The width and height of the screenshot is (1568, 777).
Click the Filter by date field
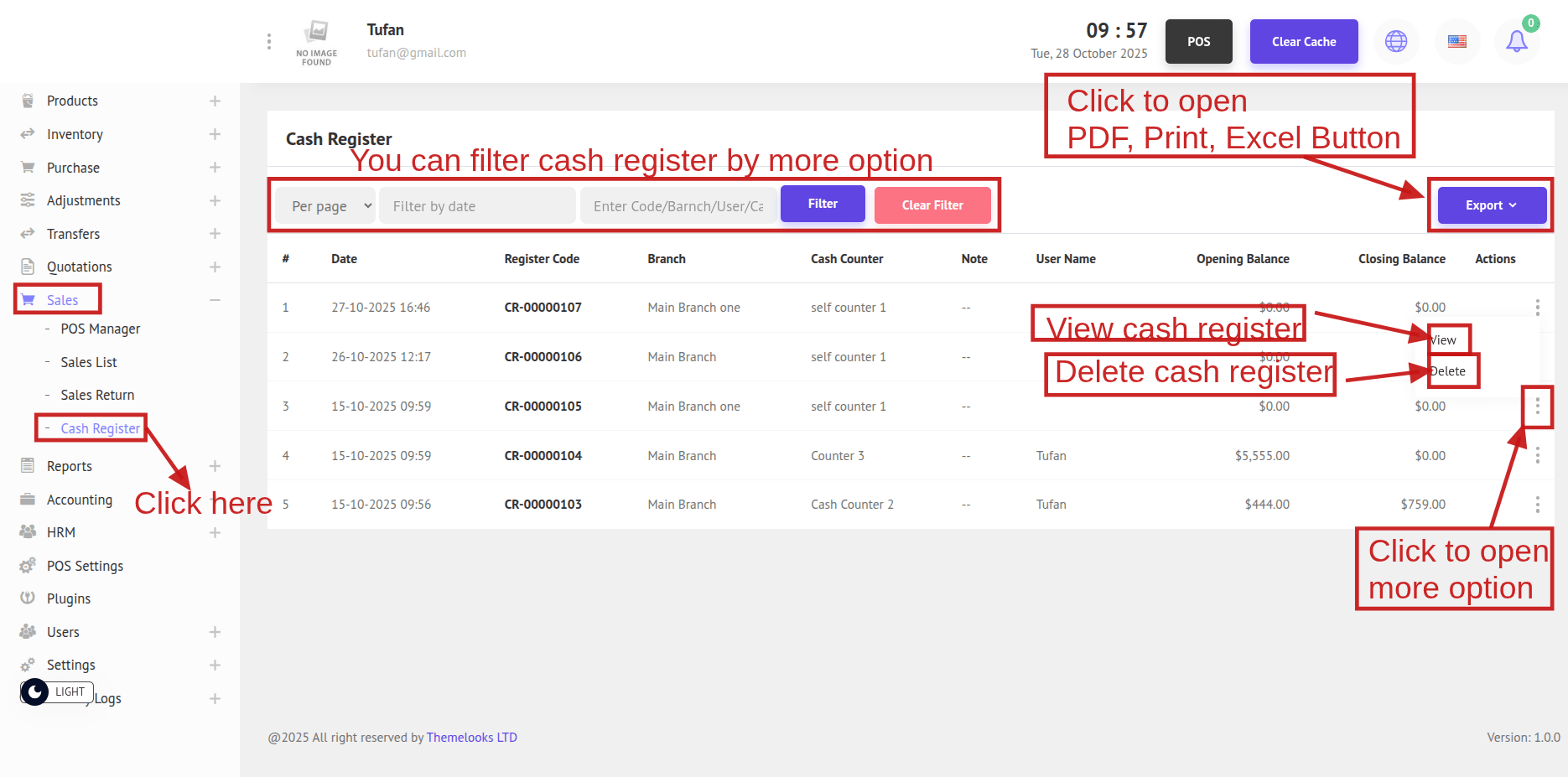tap(477, 206)
